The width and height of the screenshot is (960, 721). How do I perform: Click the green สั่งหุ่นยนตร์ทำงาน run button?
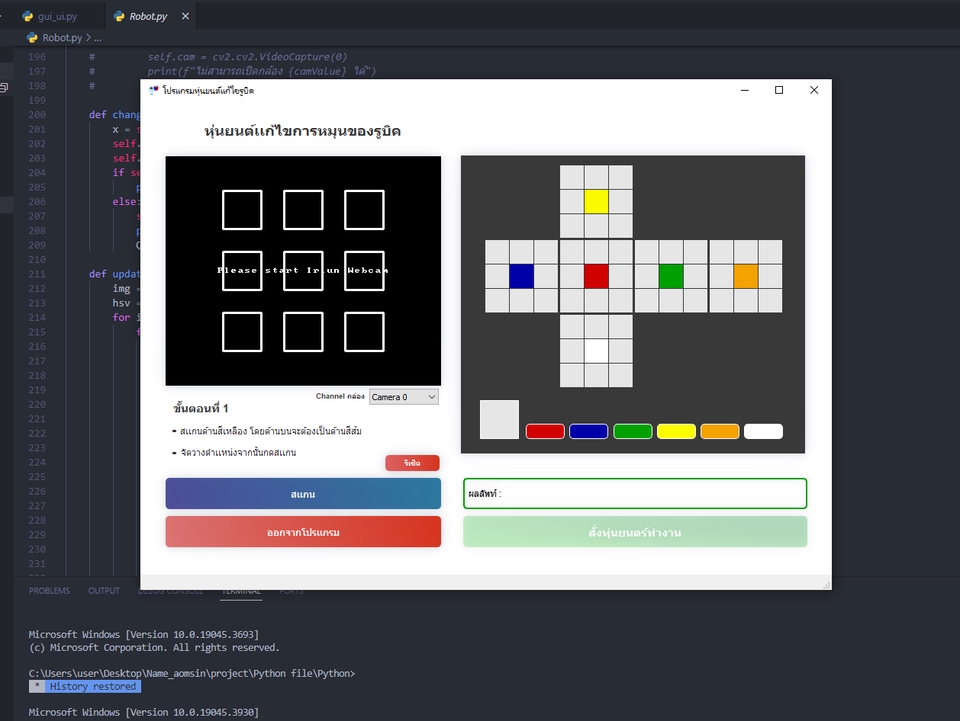pos(634,531)
